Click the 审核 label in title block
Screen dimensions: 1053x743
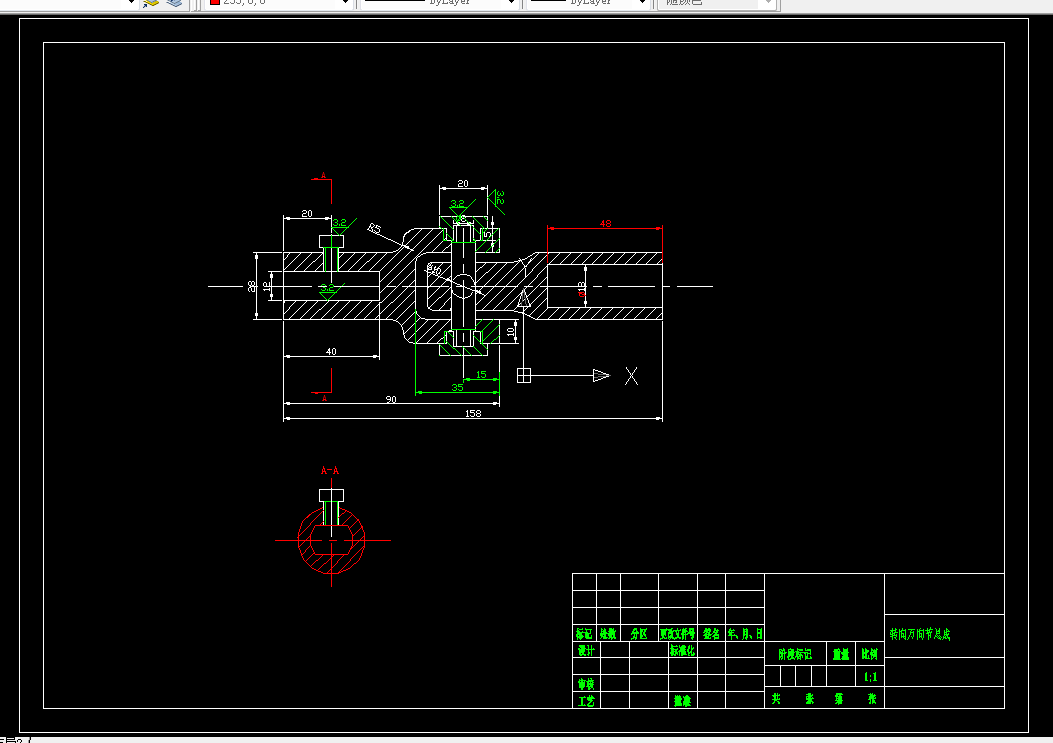(x=586, y=684)
